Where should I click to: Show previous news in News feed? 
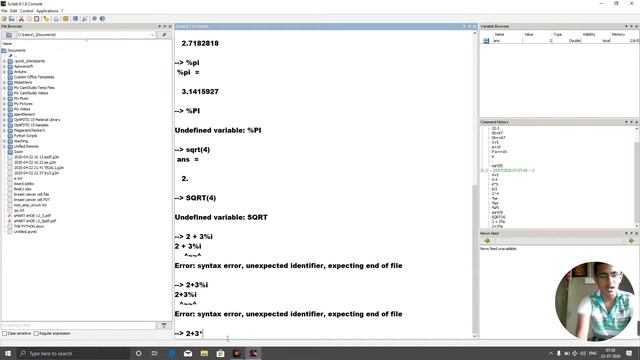(x=487, y=241)
